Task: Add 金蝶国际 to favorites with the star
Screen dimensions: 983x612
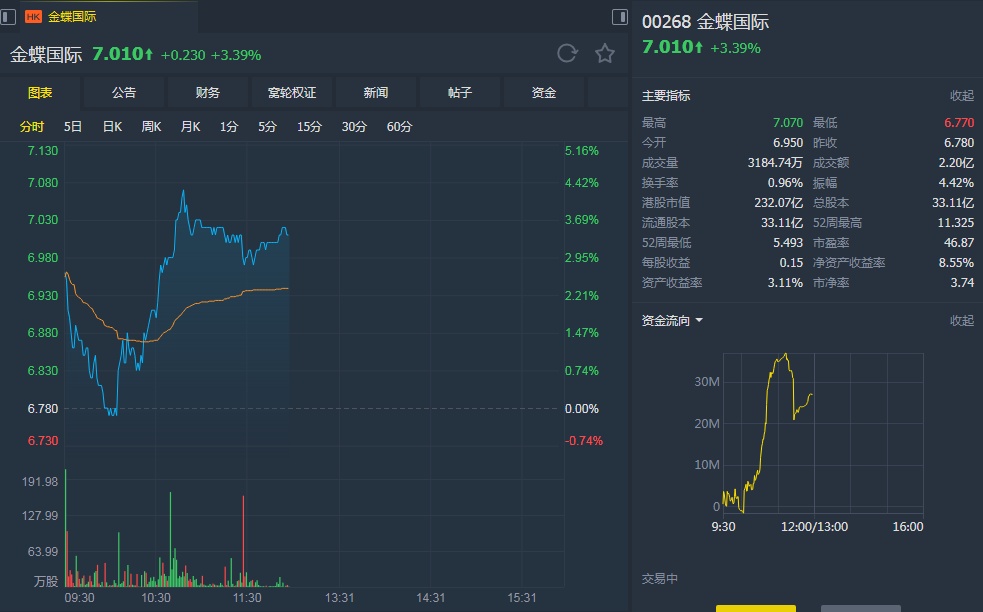Action: tap(604, 53)
